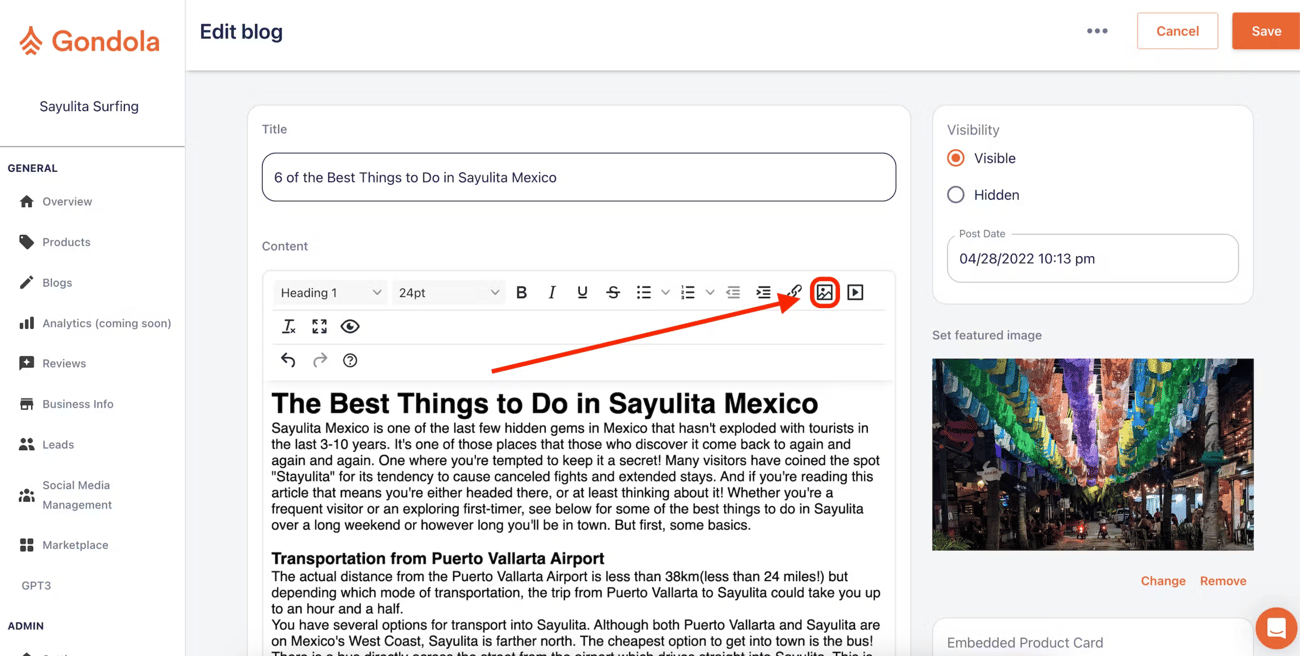Open Blogs in the sidebar

point(57,282)
